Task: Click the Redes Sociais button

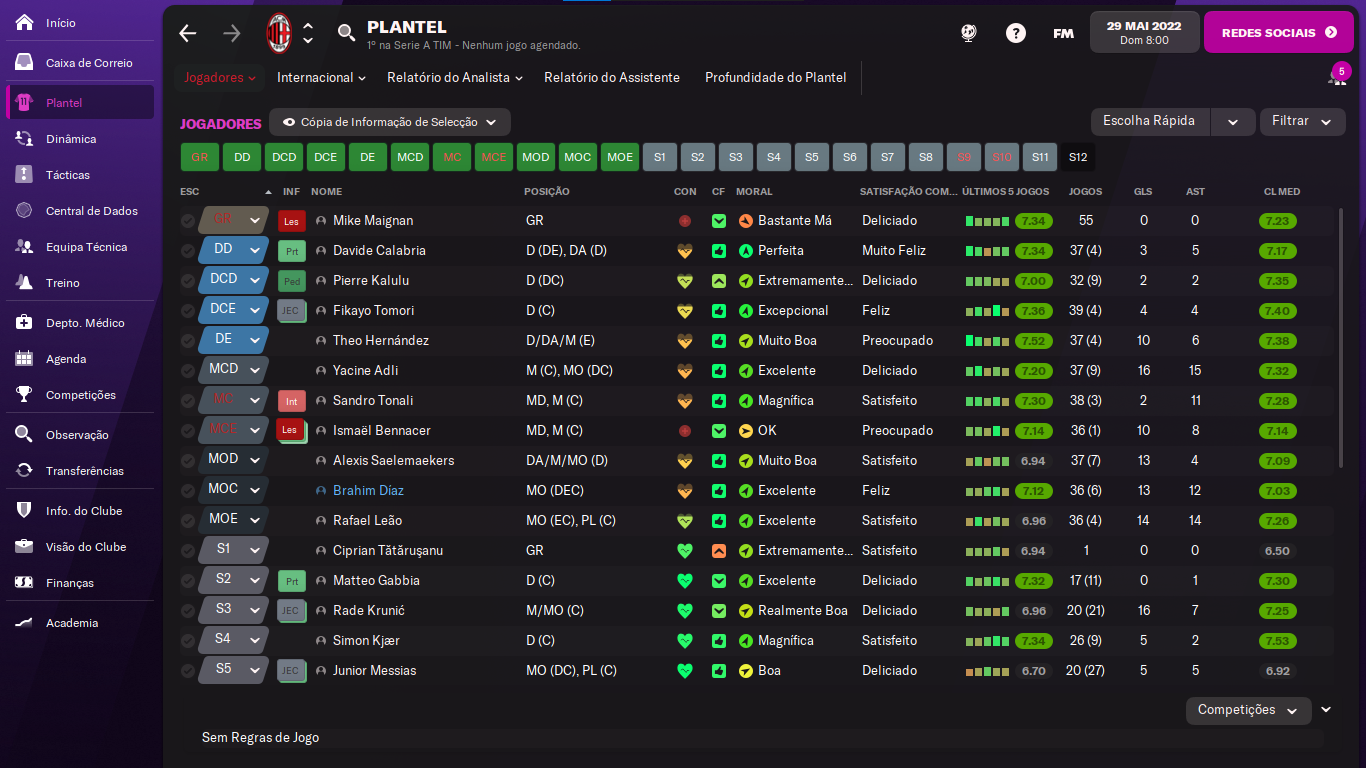Action: [x=1278, y=33]
